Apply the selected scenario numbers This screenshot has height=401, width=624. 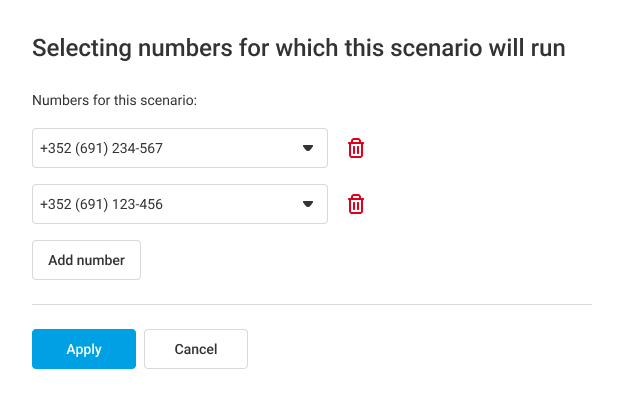click(x=84, y=349)
